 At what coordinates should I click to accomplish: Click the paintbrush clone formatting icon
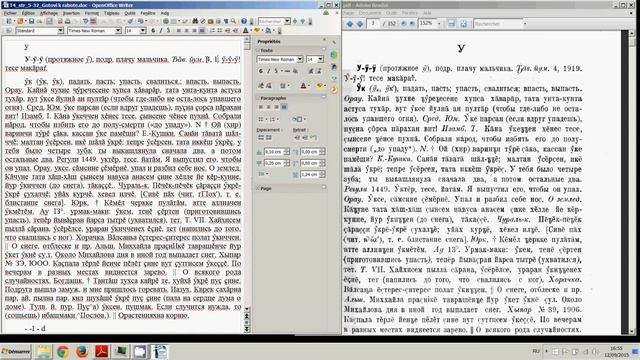tap(130, 21)
